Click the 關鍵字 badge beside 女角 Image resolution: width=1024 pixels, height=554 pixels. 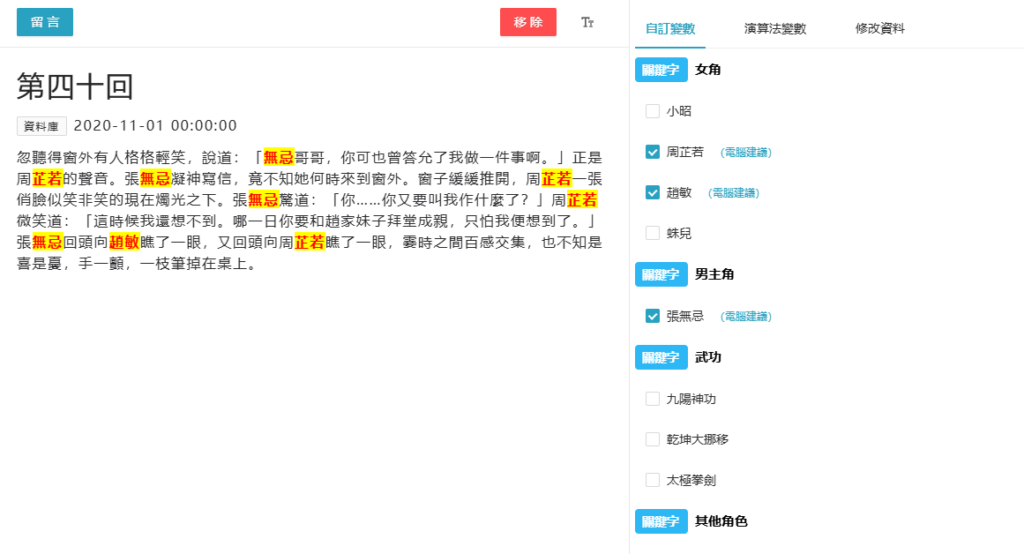pos(661,70)
